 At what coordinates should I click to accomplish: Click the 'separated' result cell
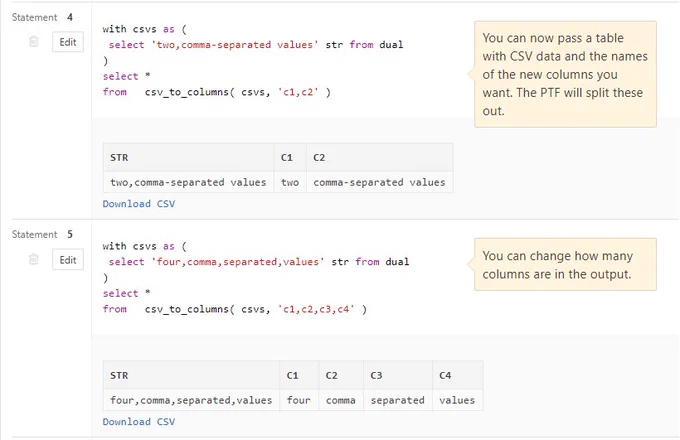398,400
